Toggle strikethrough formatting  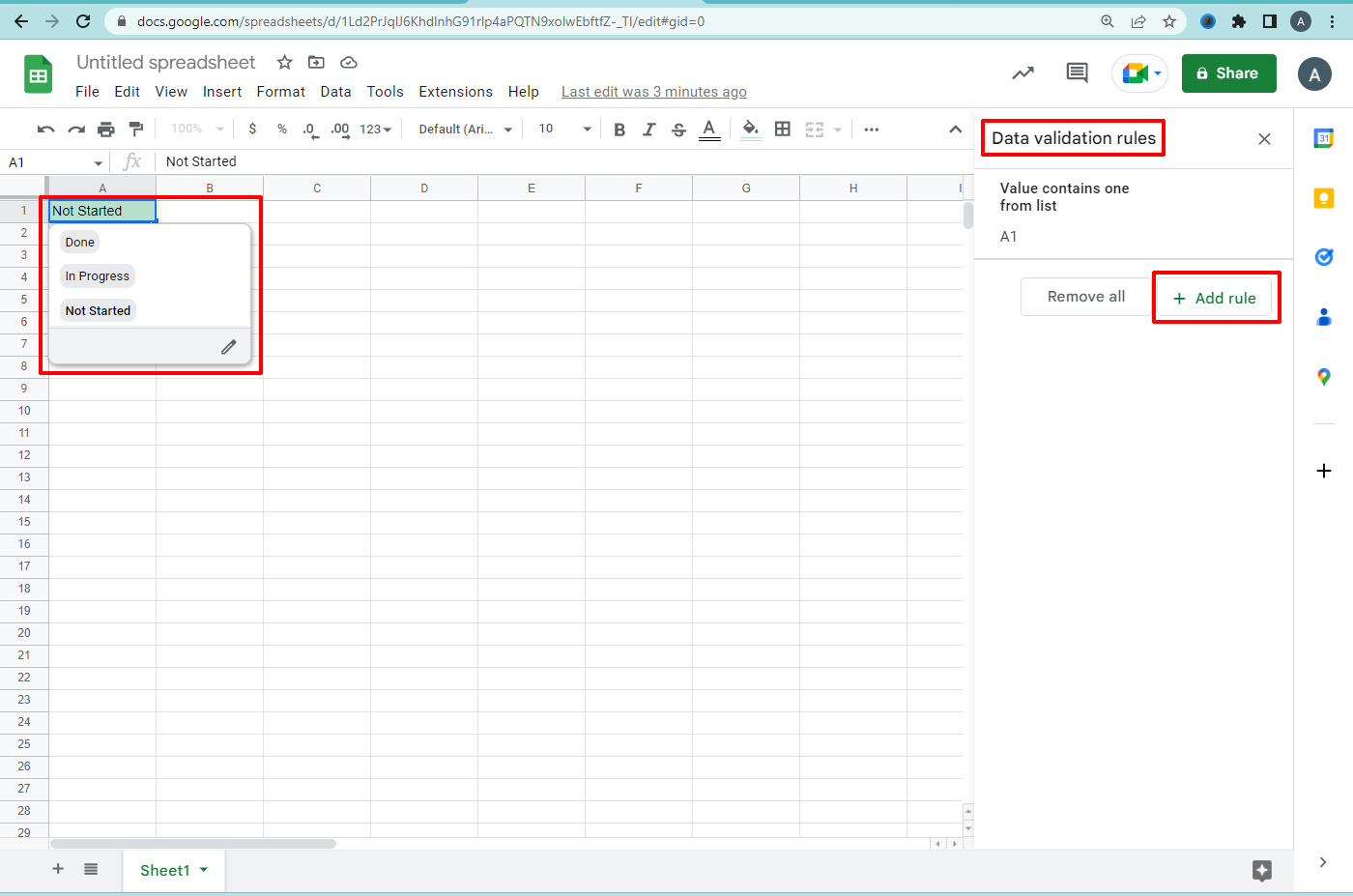click(x=678, y=130)
